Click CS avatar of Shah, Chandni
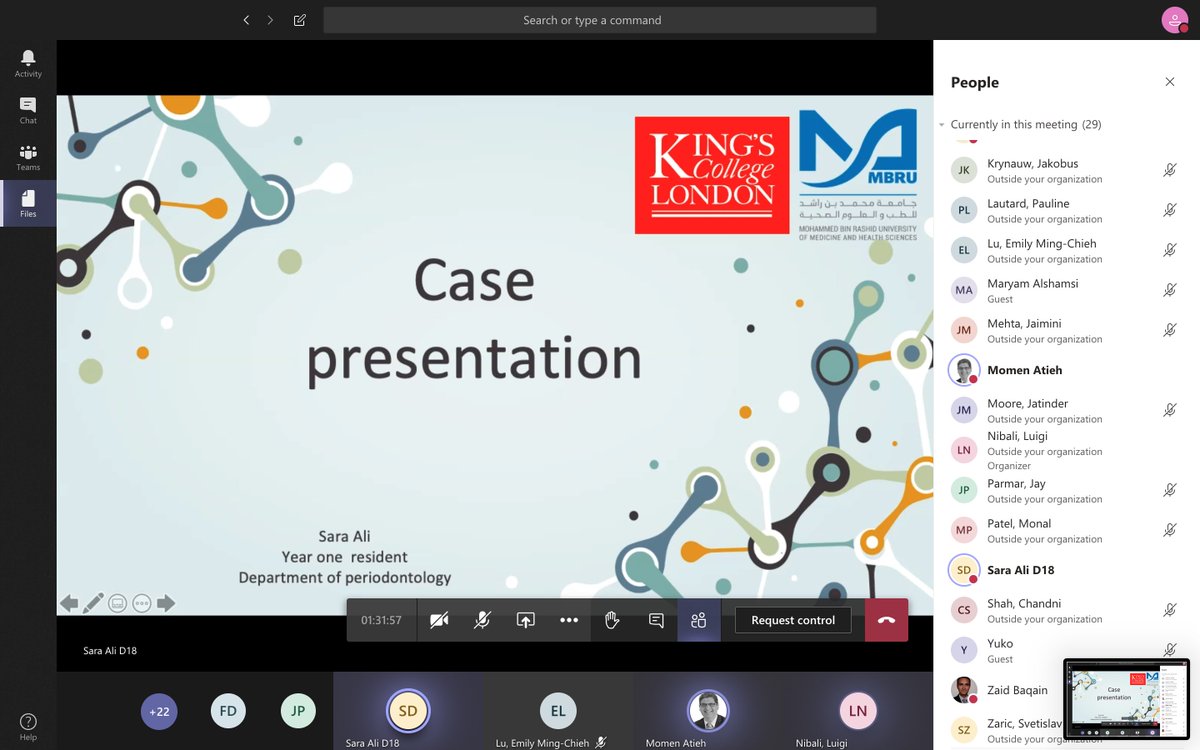The height and width of the screenshot is (750, 1200). coord(964,610)
